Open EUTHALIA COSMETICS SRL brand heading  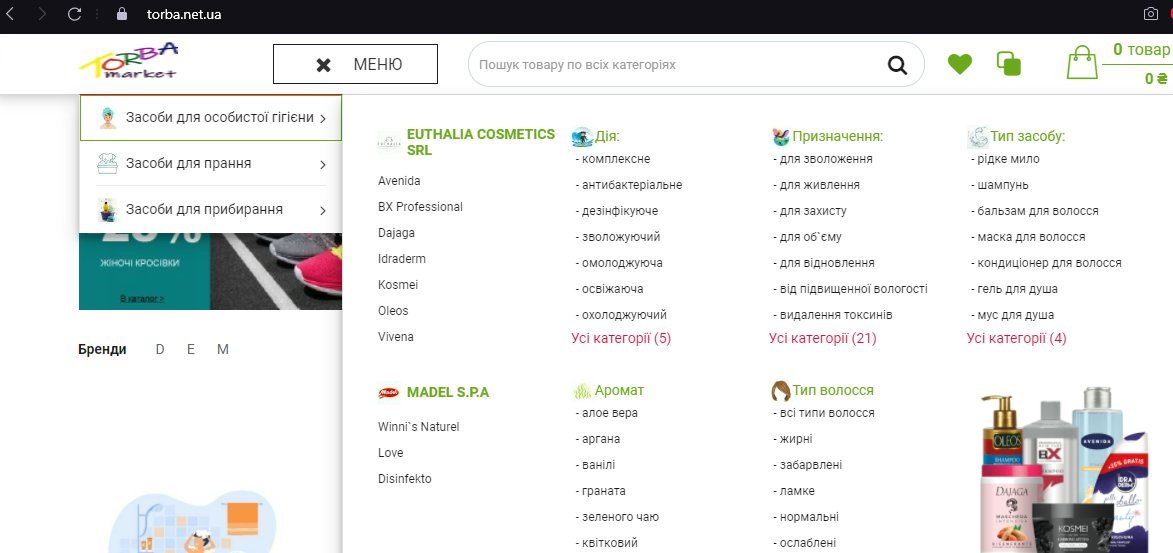[481, 142]
